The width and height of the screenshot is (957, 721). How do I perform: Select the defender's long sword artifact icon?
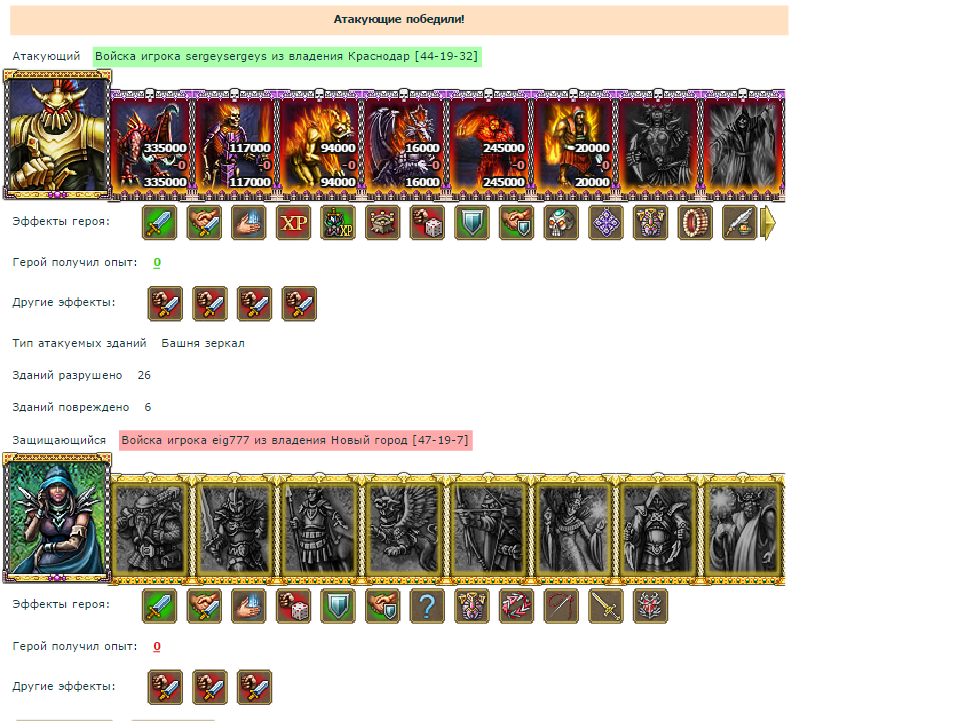point(605,606)
